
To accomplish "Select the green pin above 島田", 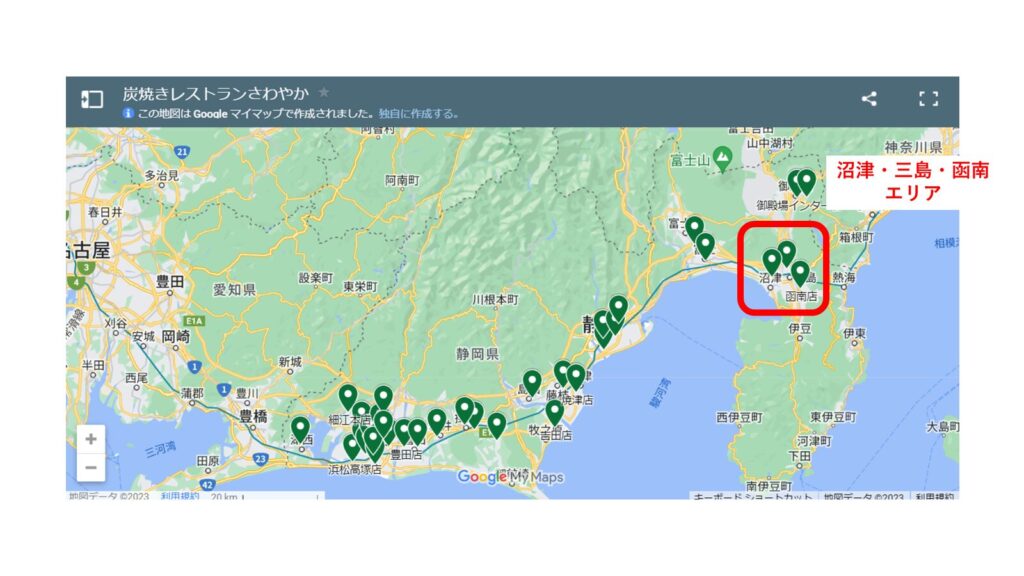I will pos(532,382).
